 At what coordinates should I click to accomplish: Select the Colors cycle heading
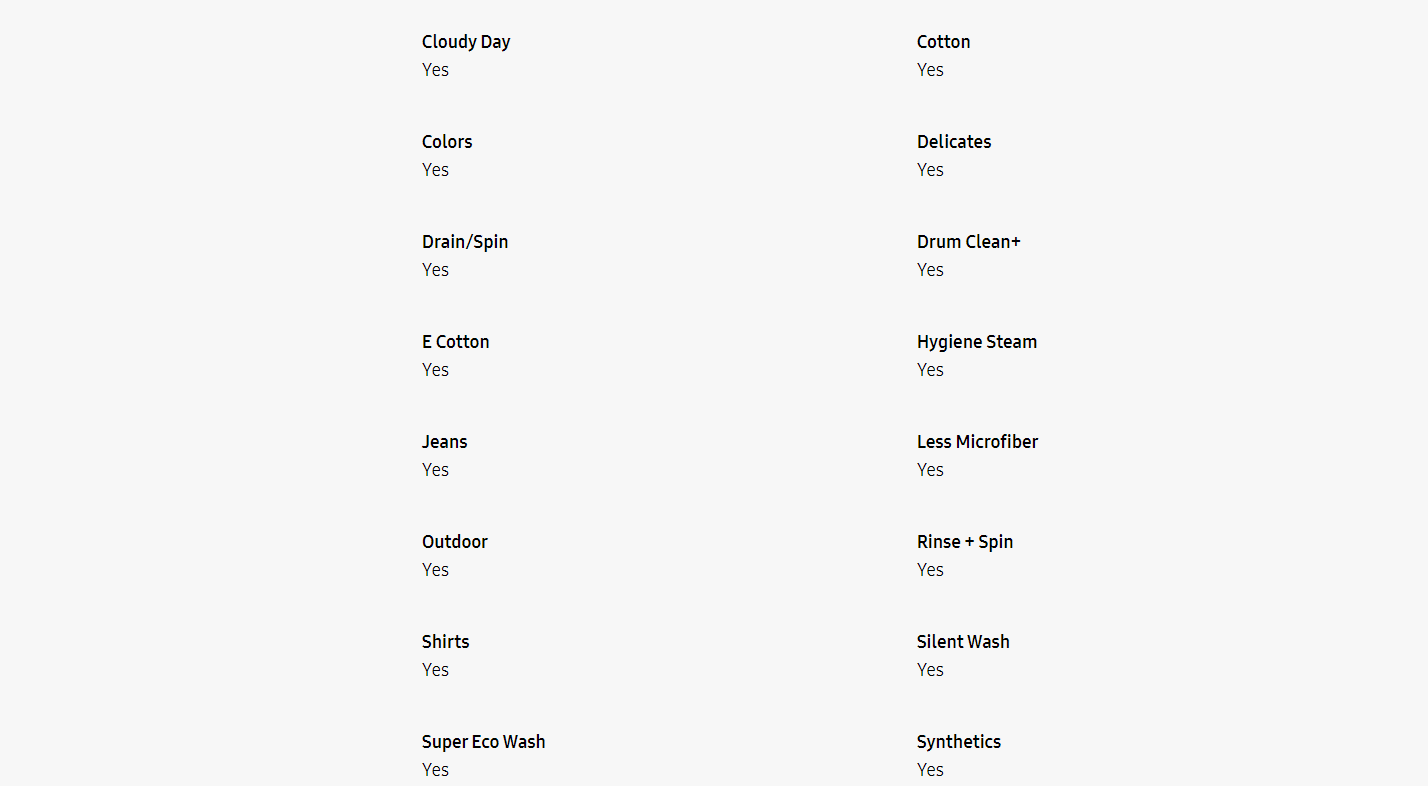pyautogui.click(x=447, y=142)
